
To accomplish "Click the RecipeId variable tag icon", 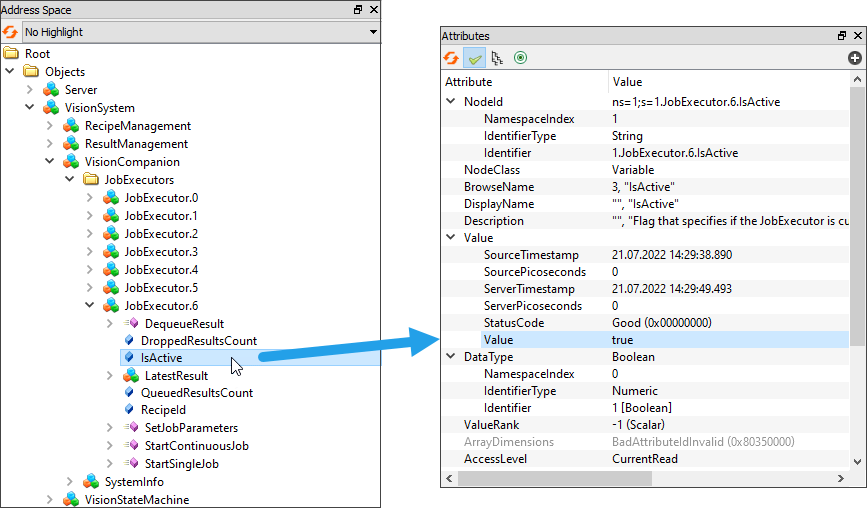I will click(x=129, y=410).
